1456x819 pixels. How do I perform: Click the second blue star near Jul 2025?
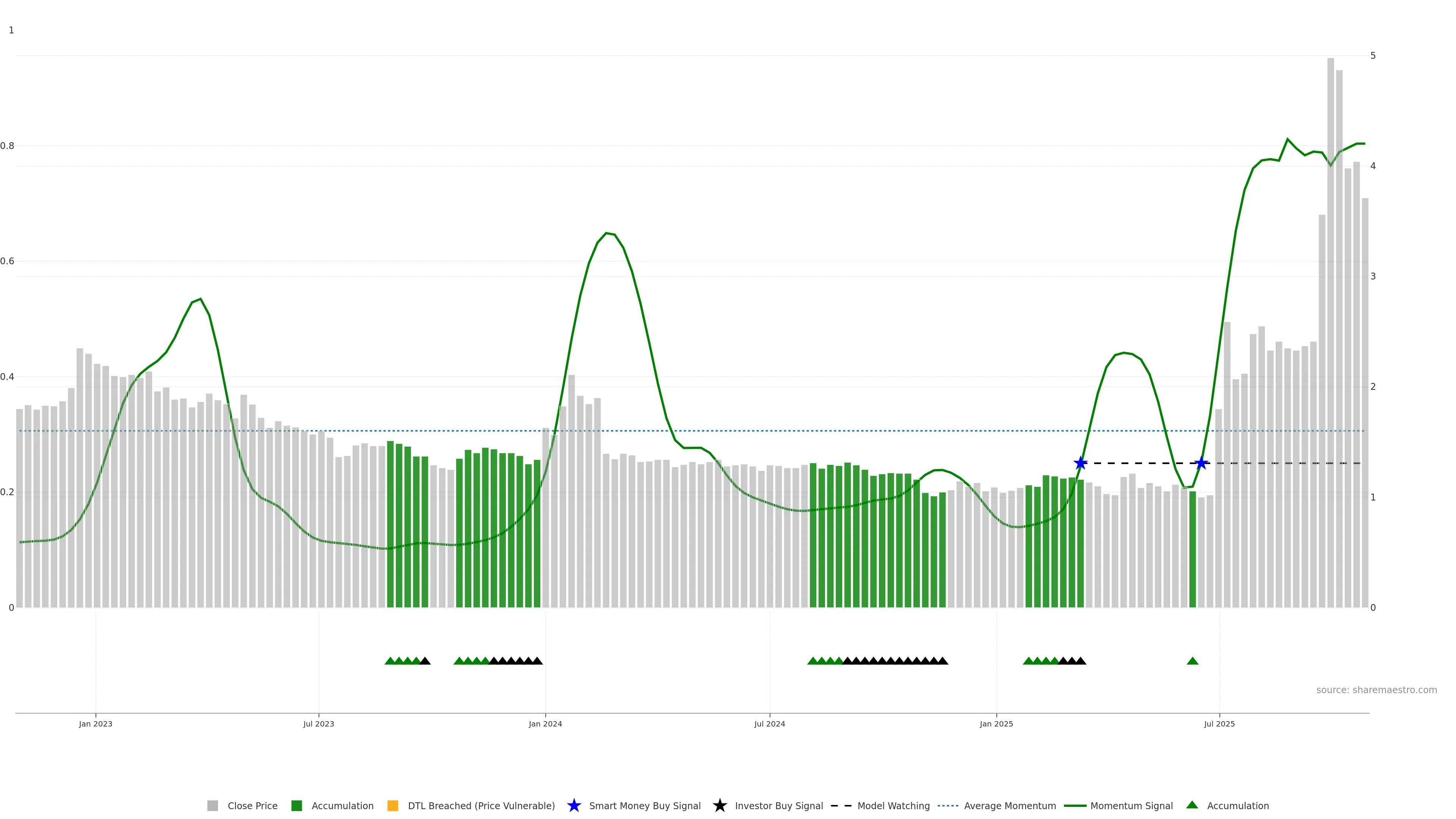click(x=1201, y=463)
